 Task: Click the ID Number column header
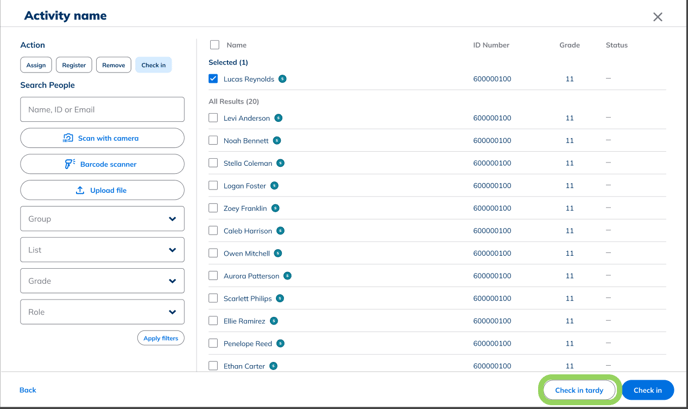point(491,45)
